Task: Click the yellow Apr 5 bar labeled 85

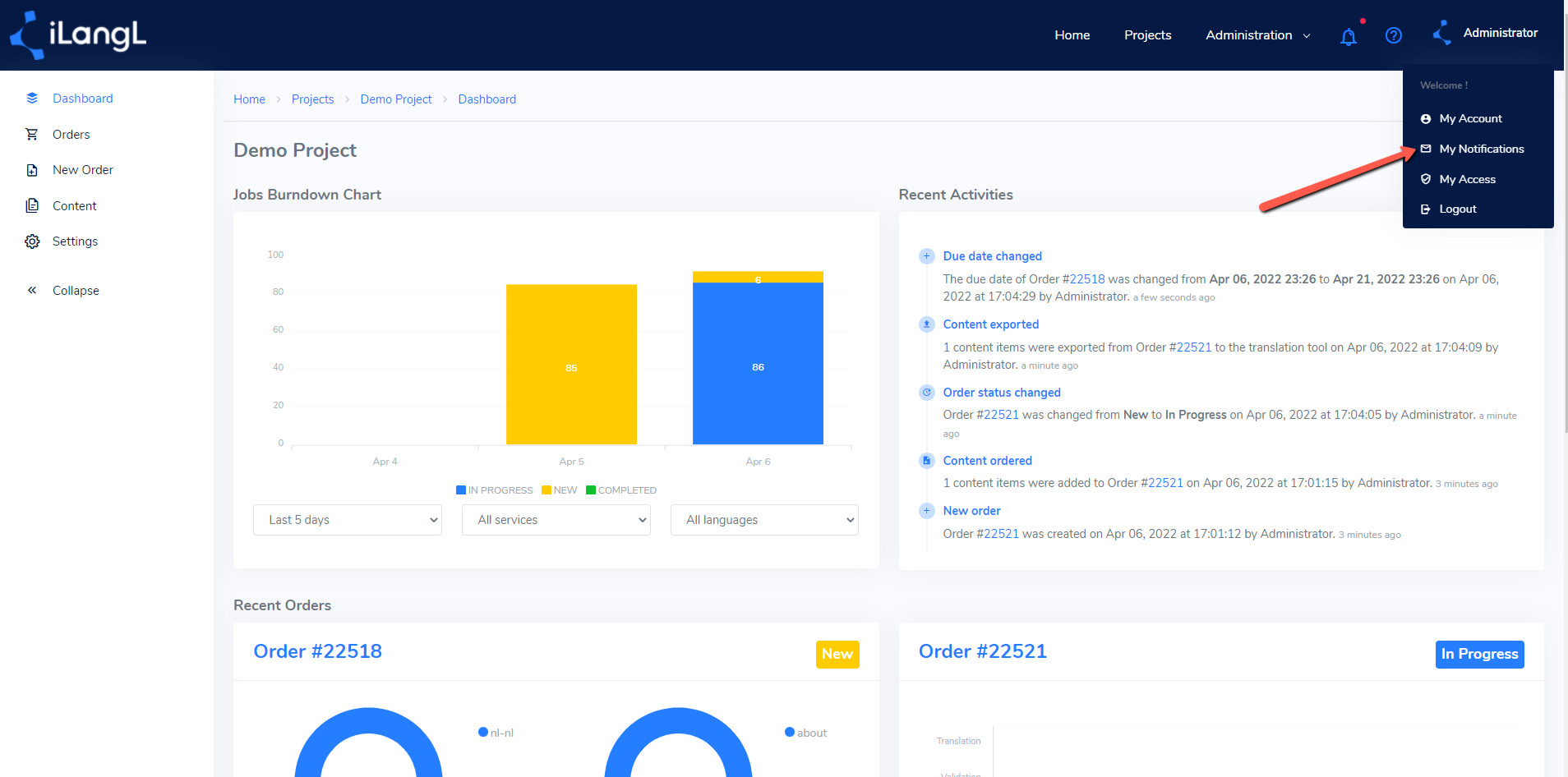Action: [x=571, y=365]
